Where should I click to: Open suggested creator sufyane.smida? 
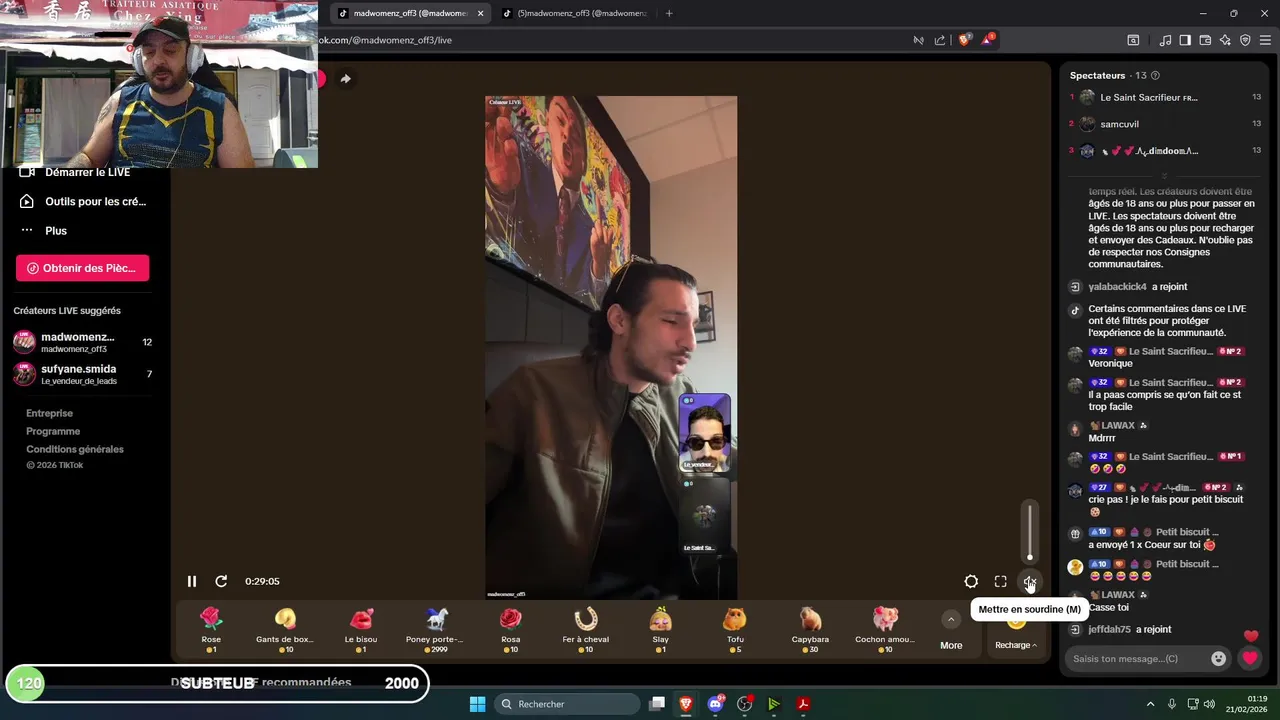(82, 374)
